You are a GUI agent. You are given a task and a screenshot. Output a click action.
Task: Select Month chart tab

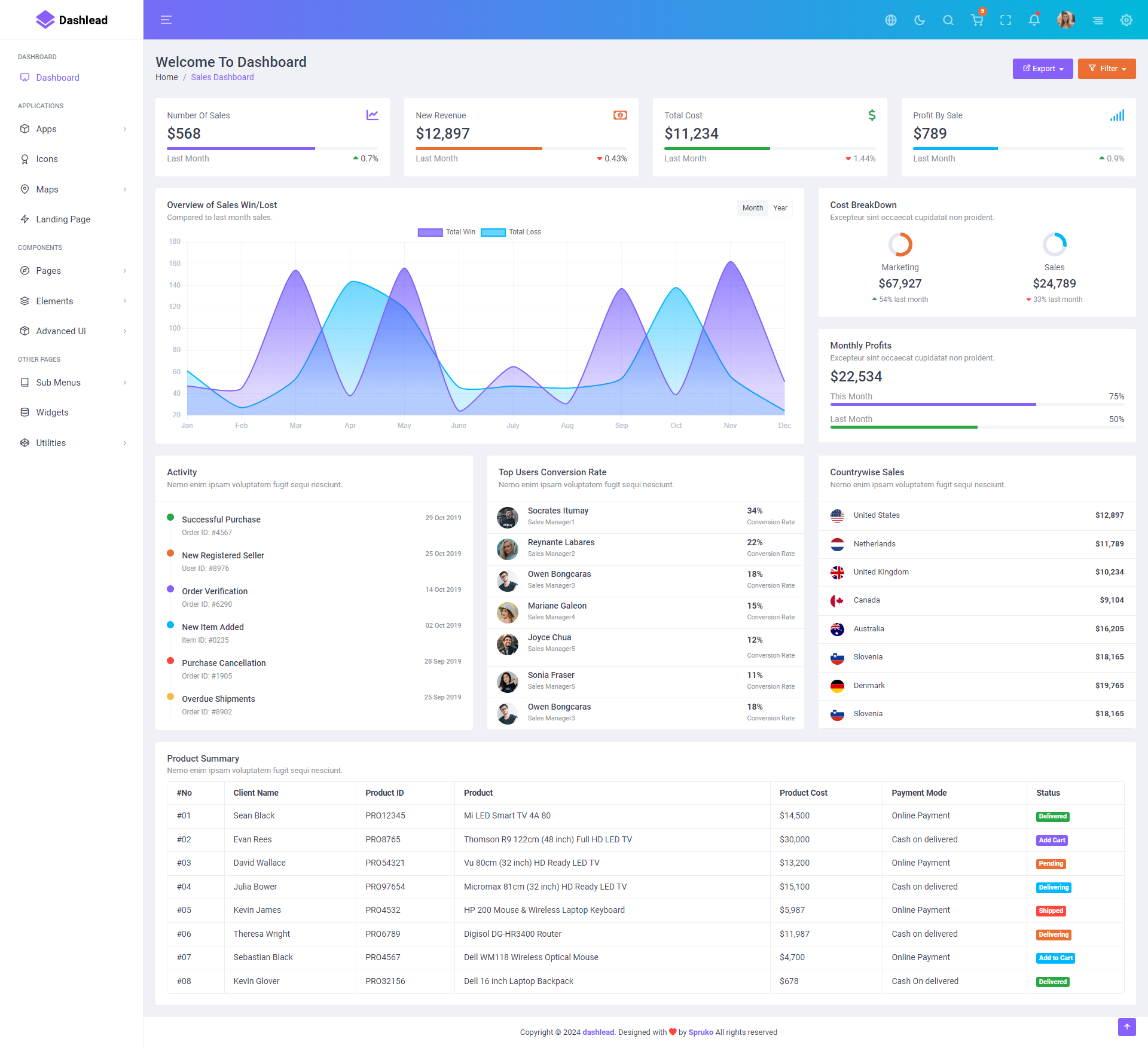[752, 208]
